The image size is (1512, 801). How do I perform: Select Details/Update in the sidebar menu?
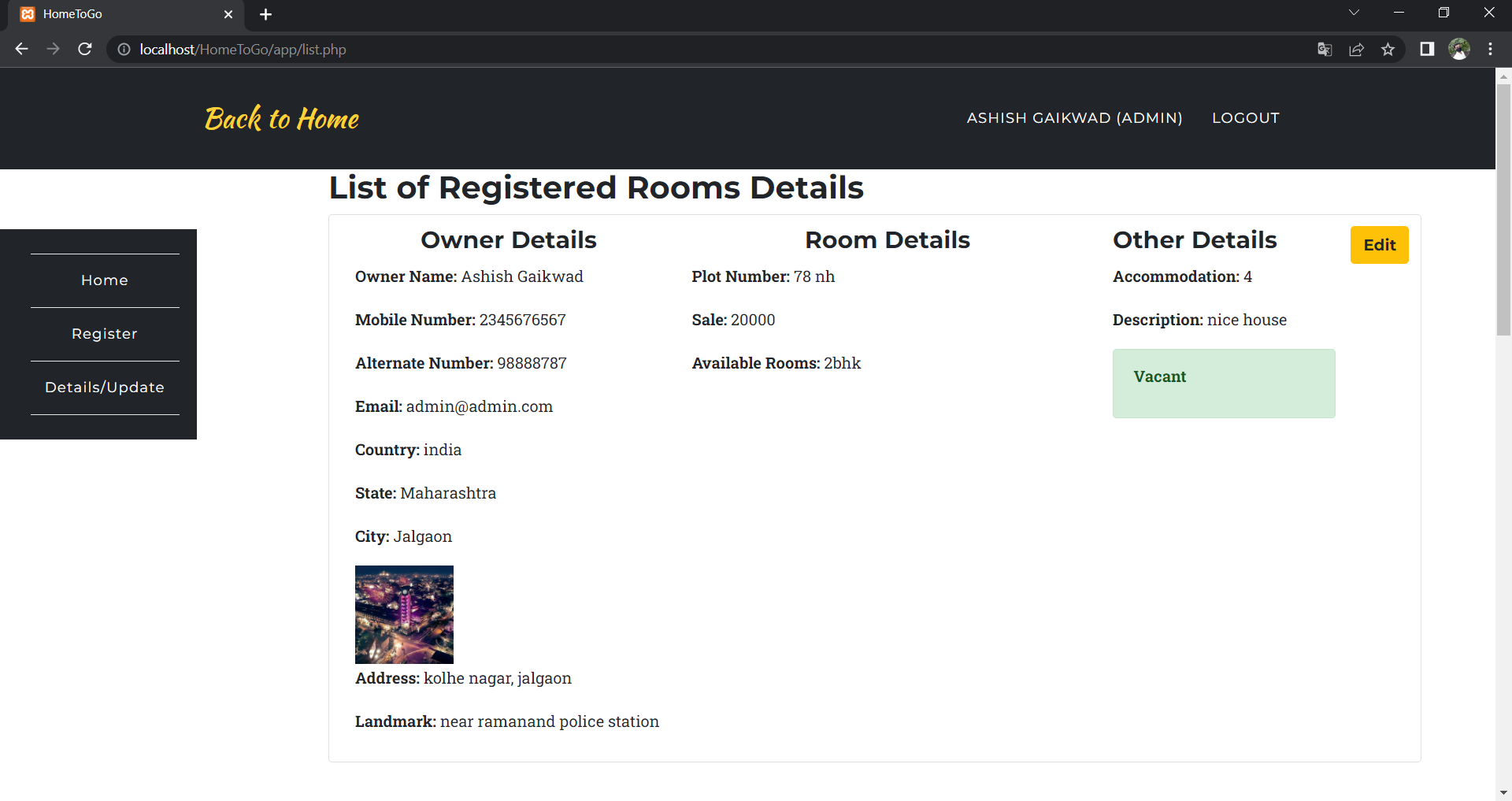[104, 387]
